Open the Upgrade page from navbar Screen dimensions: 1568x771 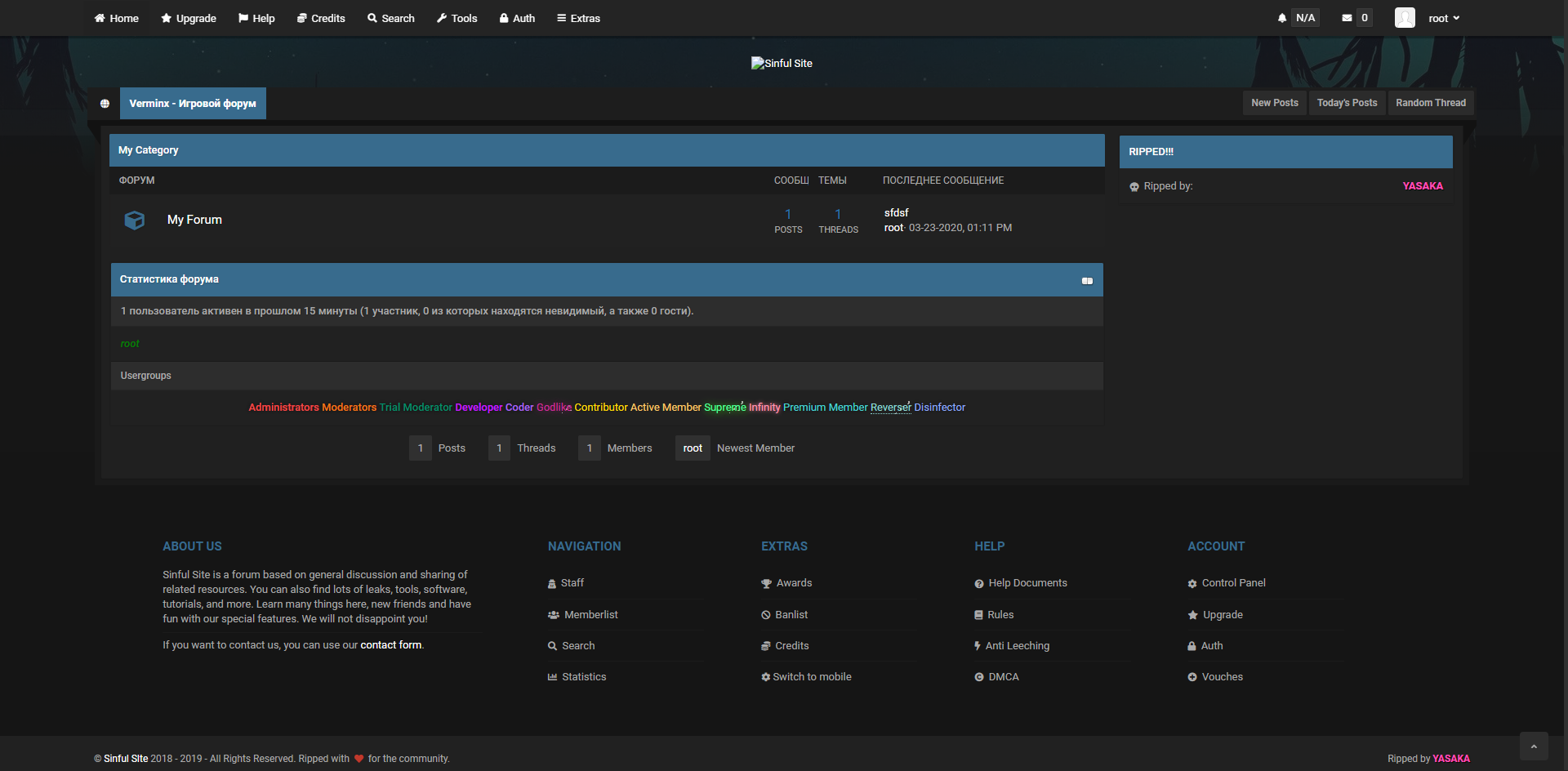point(189,18)
